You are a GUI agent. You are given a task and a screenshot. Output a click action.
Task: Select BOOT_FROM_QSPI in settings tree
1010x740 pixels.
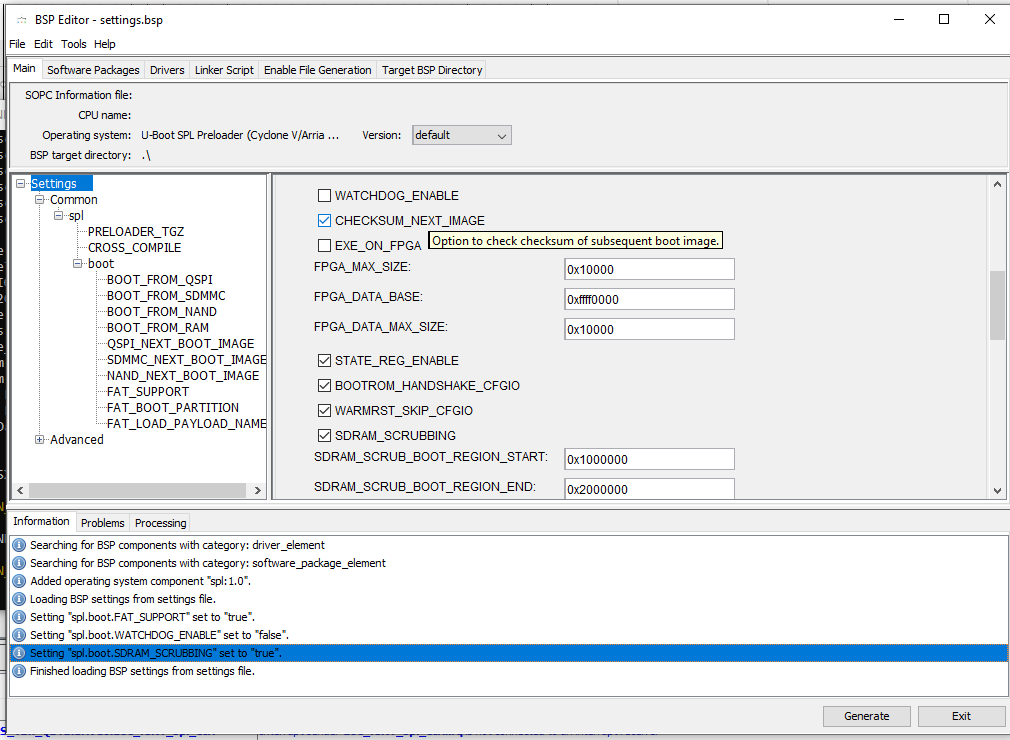[x=159, y=280]
